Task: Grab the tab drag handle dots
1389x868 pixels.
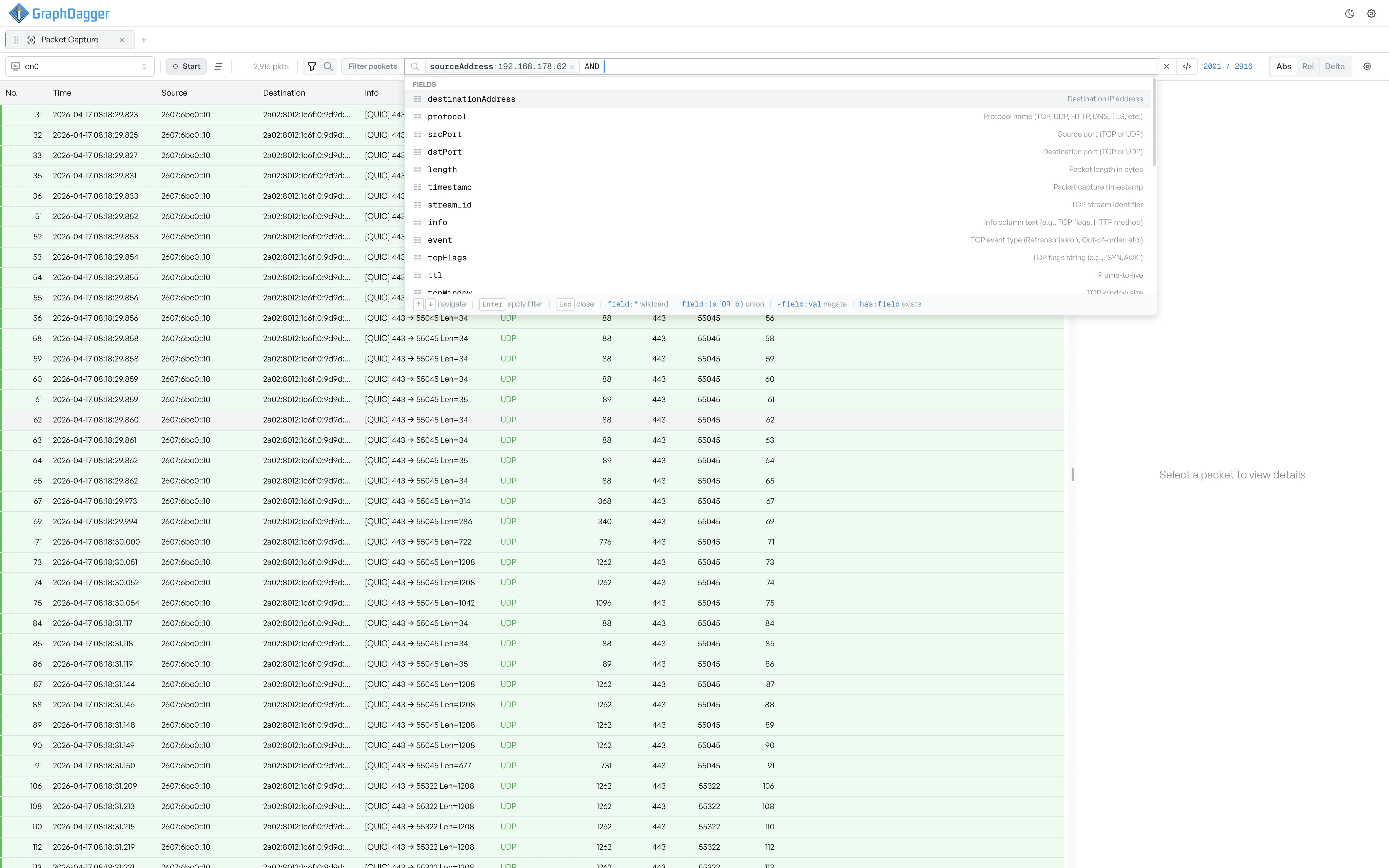Action: (x=16, y=40)
